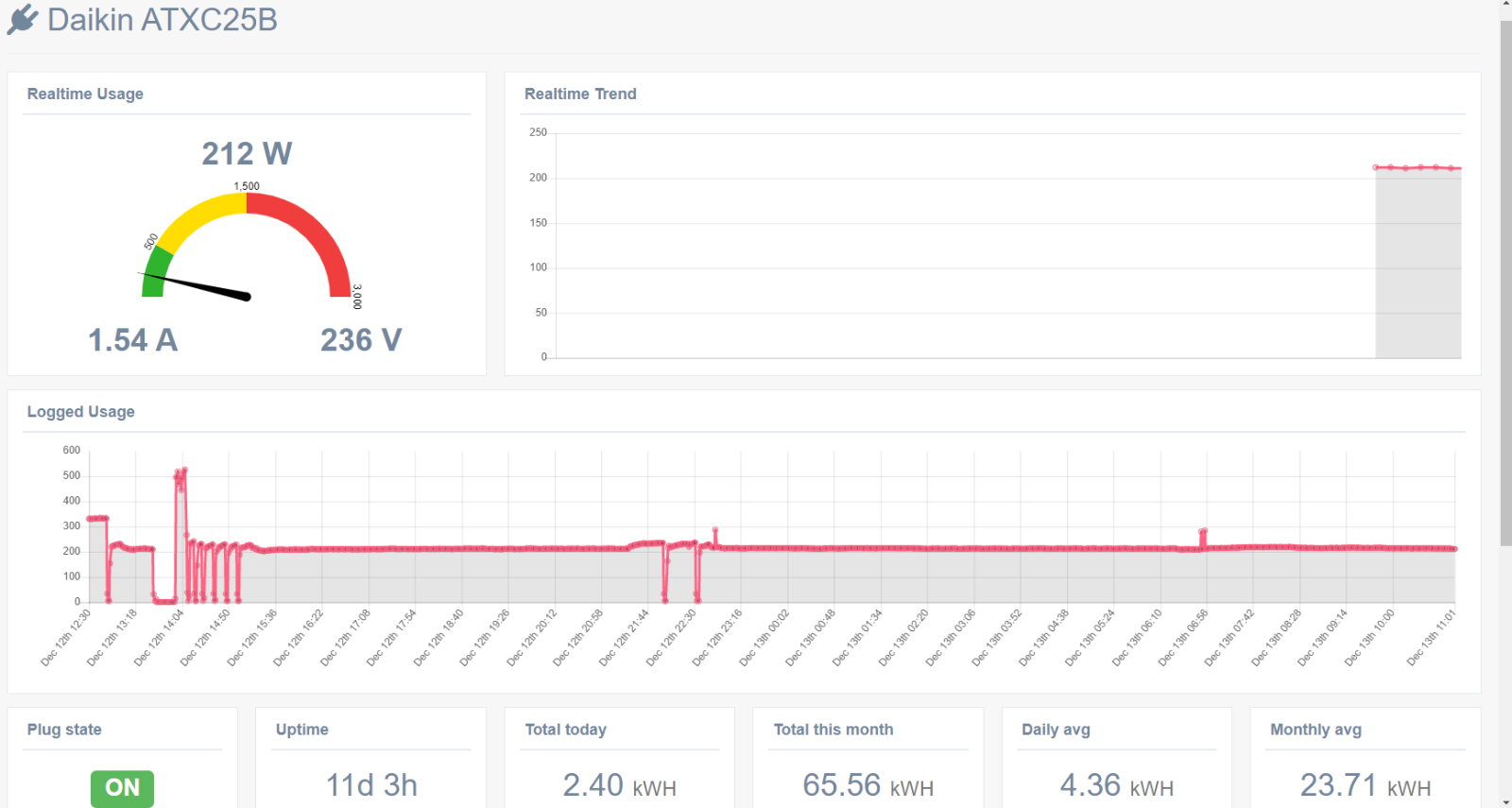Click the 400 axis label in Logged Usage
1512x808 pixels.
pyautogui.click(x=72, y=501)
